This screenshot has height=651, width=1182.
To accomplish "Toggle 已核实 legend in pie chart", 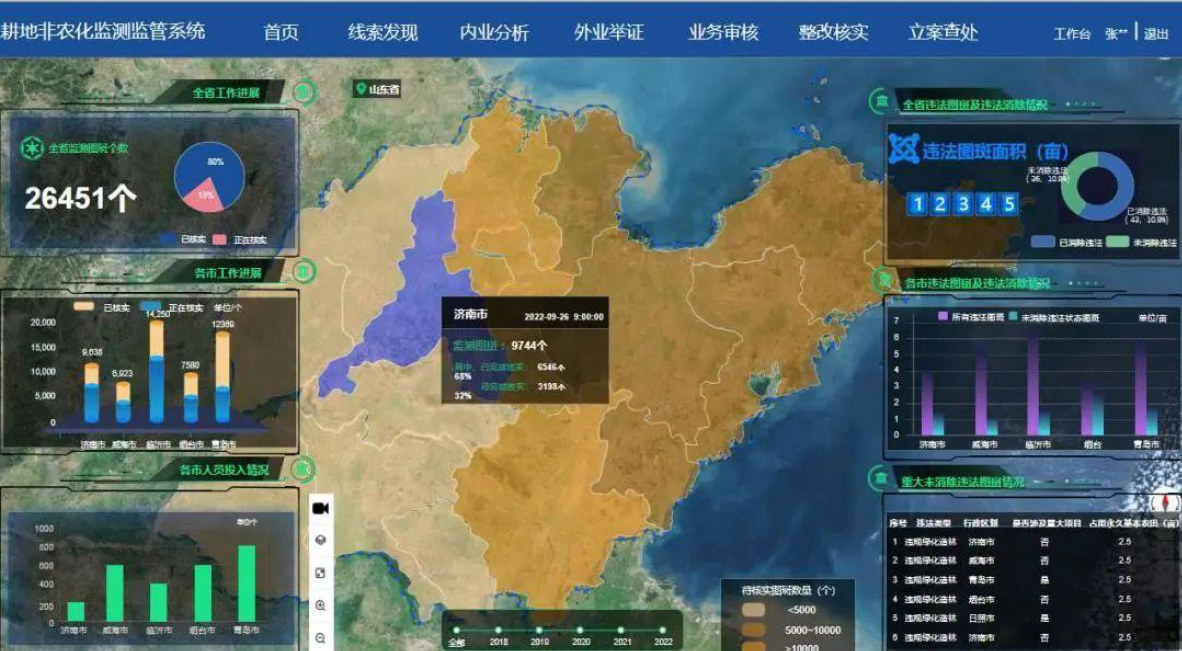I will click(x=182, y=240).
